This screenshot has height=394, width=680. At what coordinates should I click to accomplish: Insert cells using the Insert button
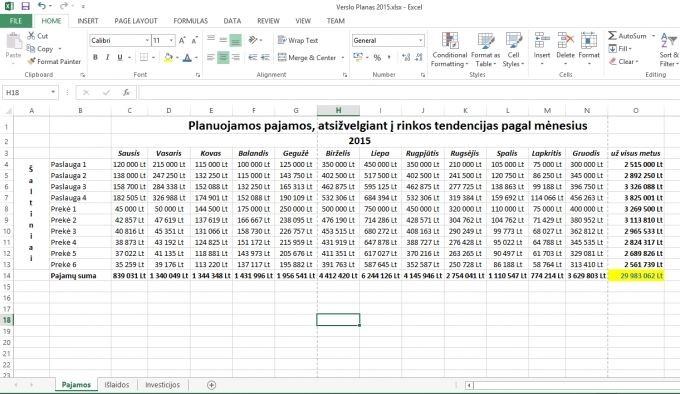pos(542,50)
